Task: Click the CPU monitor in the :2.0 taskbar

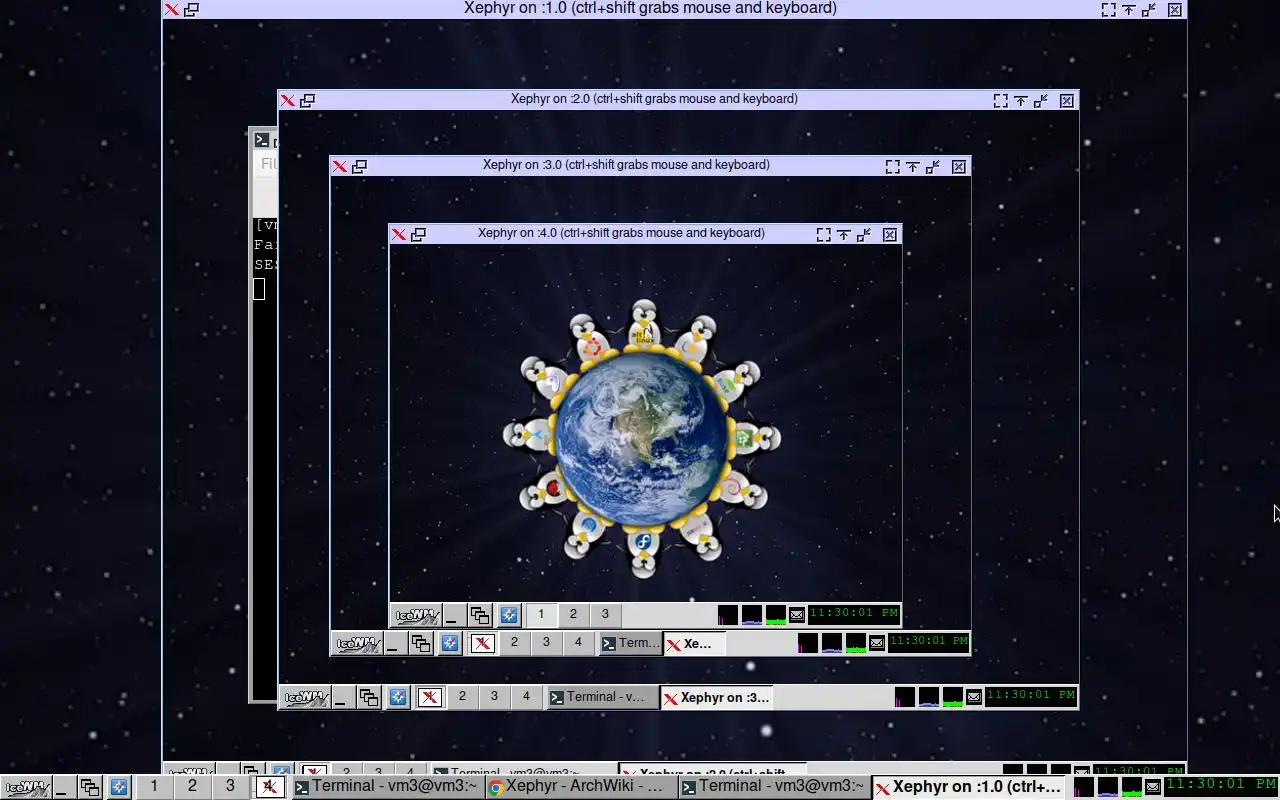Action: coord(904,697)
